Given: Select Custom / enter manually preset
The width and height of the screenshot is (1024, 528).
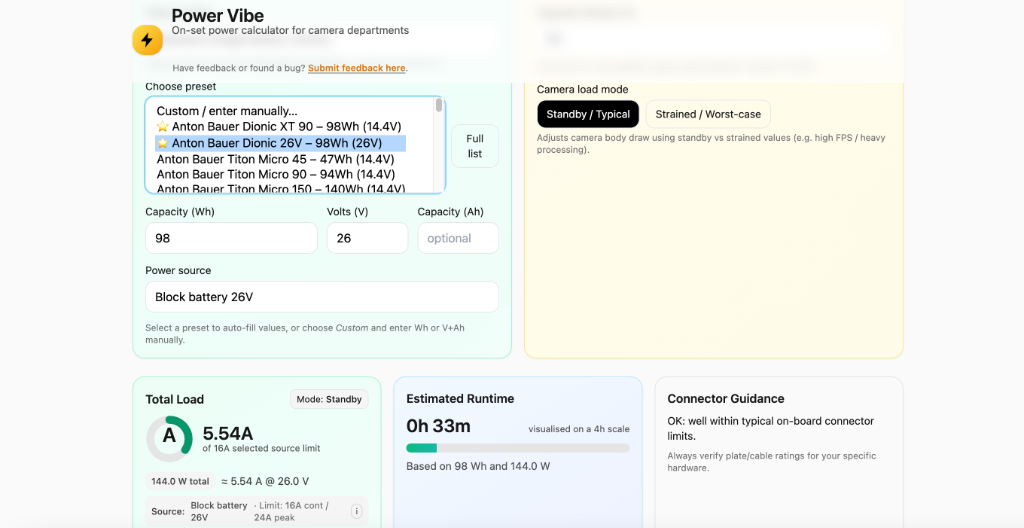Looking at the screenshot, I should (227, 111).
